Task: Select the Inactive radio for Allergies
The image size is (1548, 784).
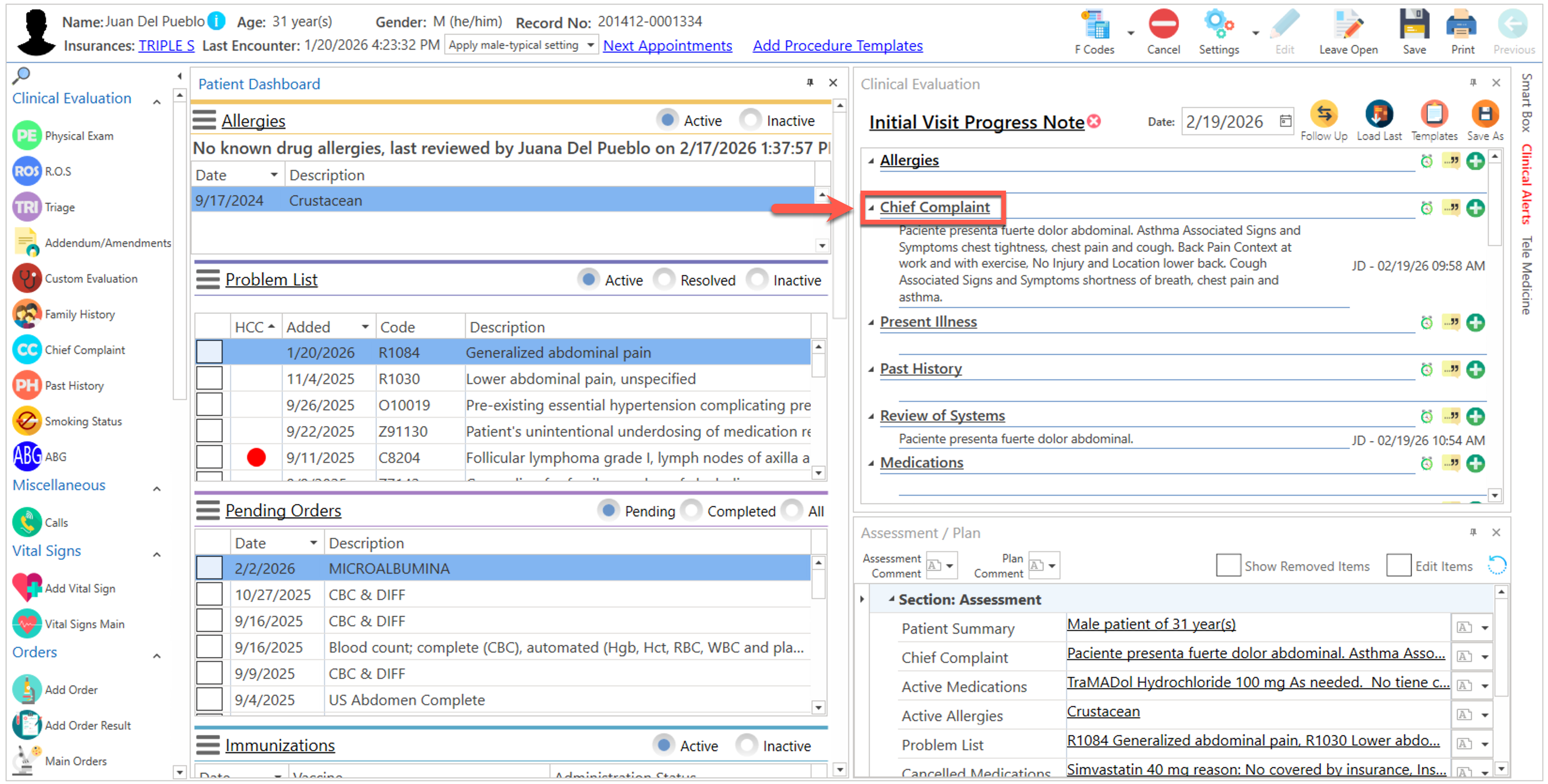Action: 750,120
